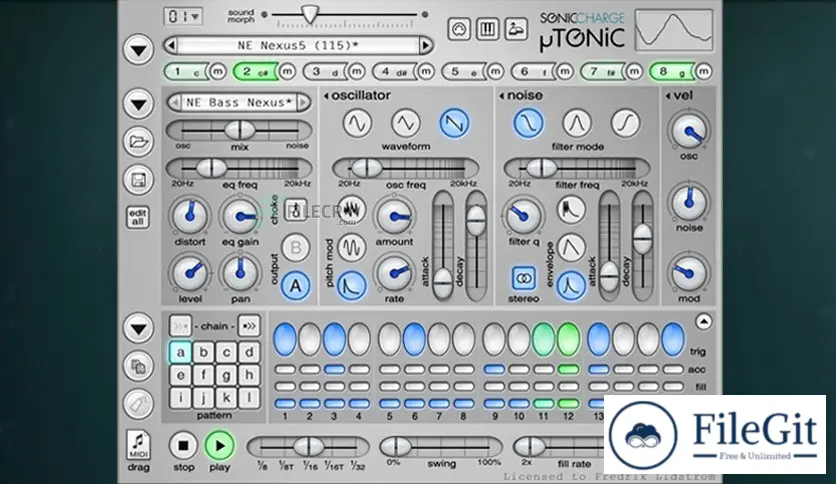This screenshot has width=836, height=484.
Task: Select drum channel 7 f#
Action: (x=603, y=71)
